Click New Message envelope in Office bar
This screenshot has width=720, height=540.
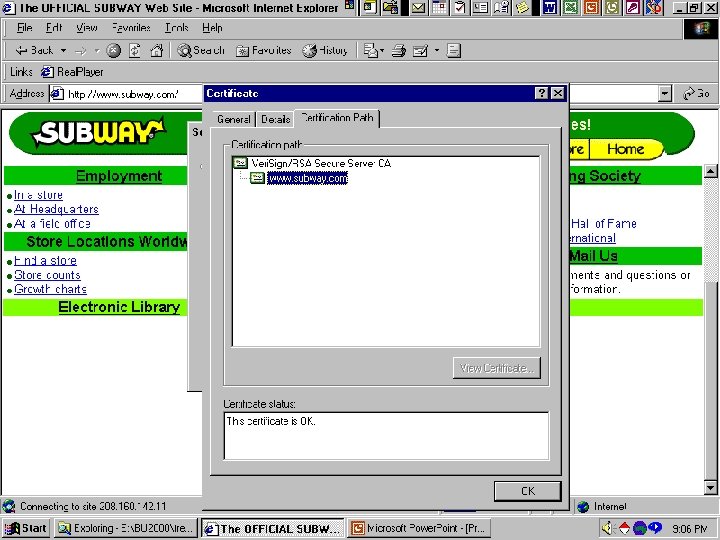(418, 7)
